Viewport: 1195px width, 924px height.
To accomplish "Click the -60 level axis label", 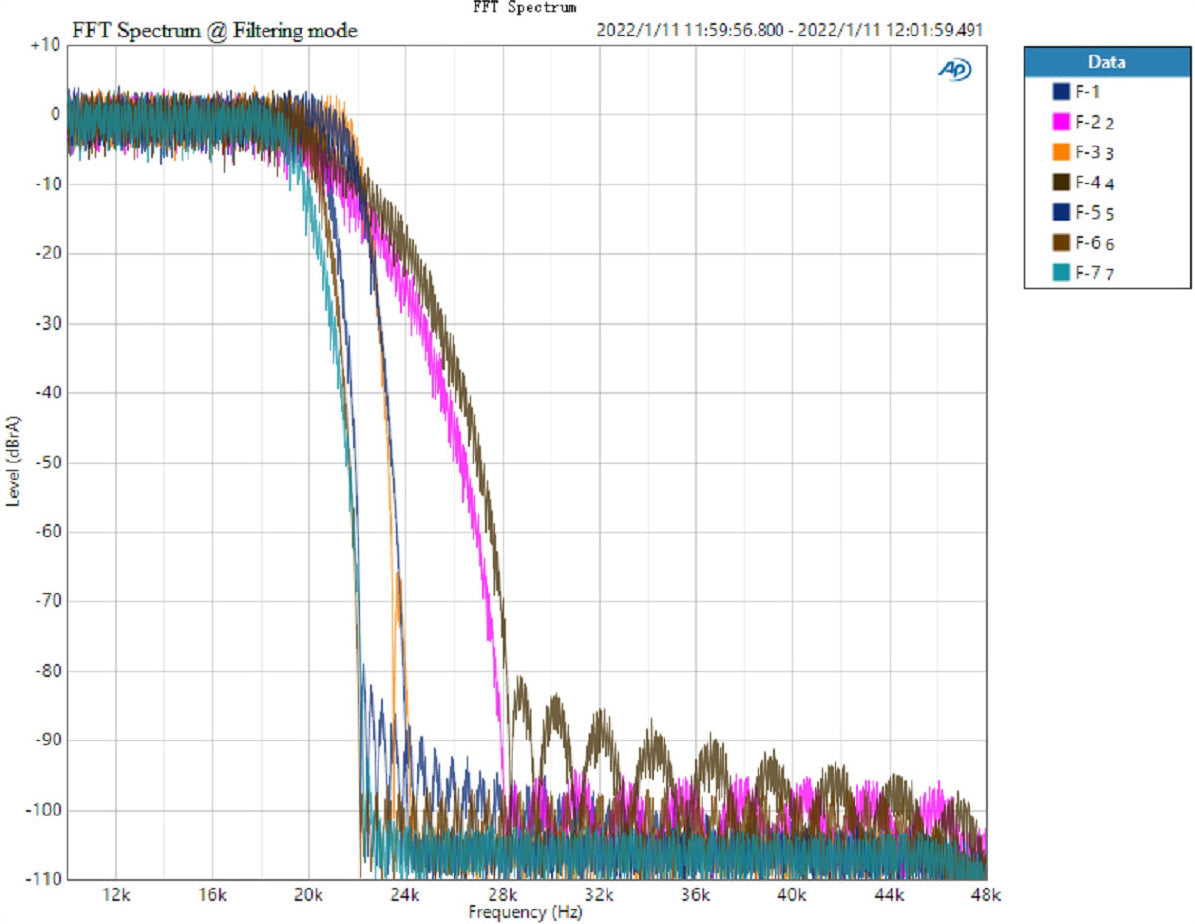I will (x=46, y=532).
